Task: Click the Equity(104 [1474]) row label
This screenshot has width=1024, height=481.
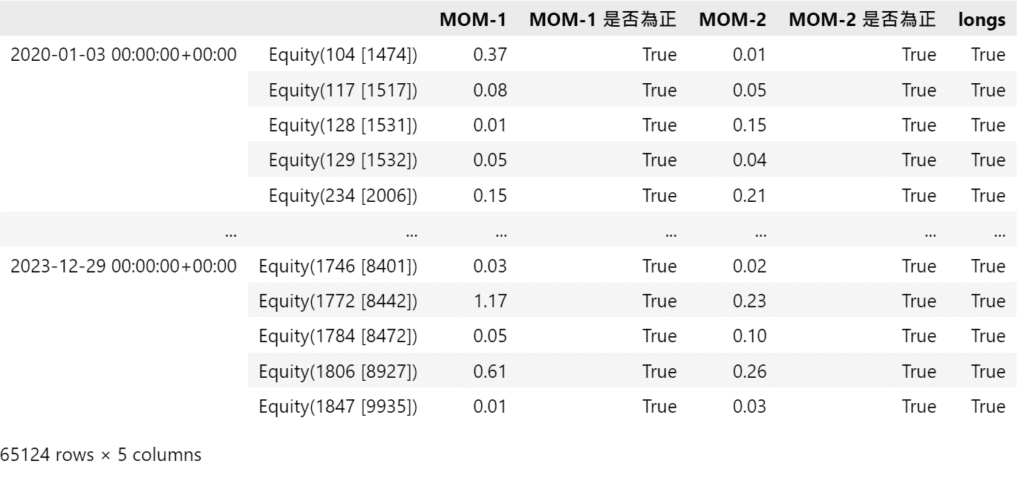Action: coord(343,55)
